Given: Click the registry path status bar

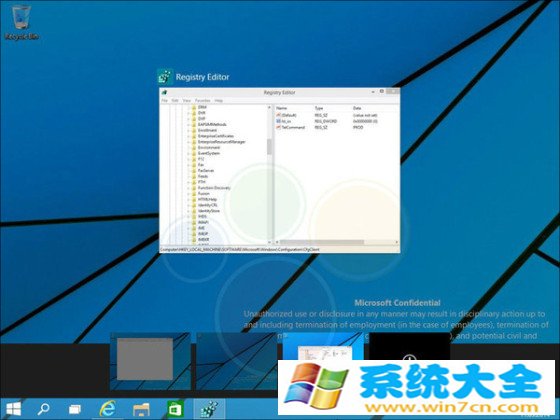Looking at the screenshot, I should [x=279, y=249].
